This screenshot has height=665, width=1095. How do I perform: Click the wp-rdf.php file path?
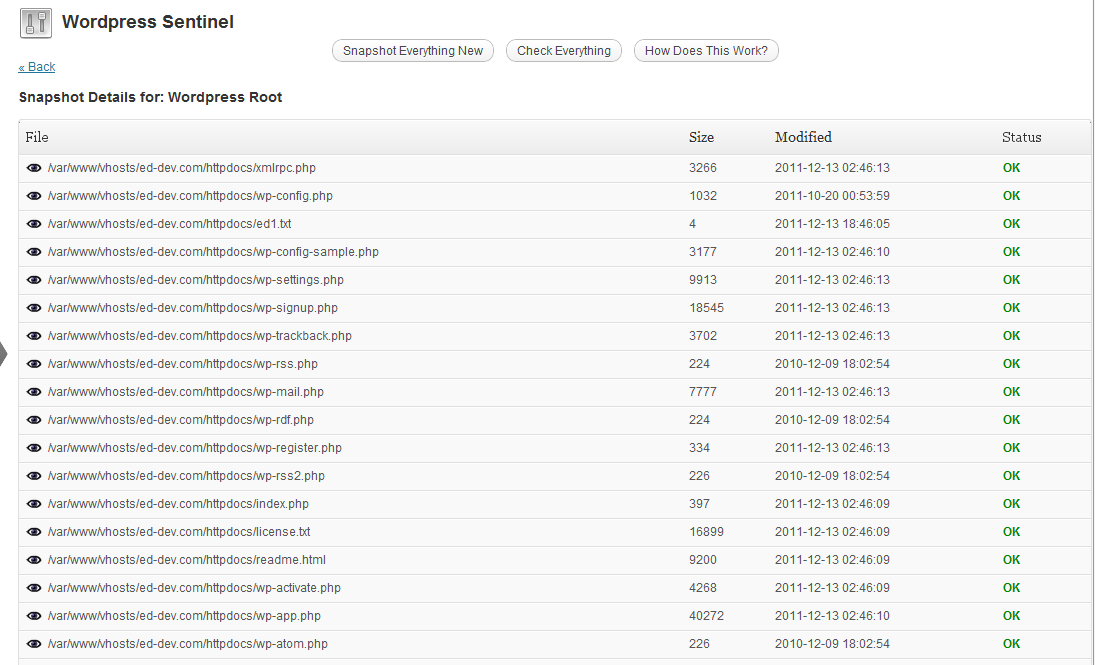[x=181, y=420]
